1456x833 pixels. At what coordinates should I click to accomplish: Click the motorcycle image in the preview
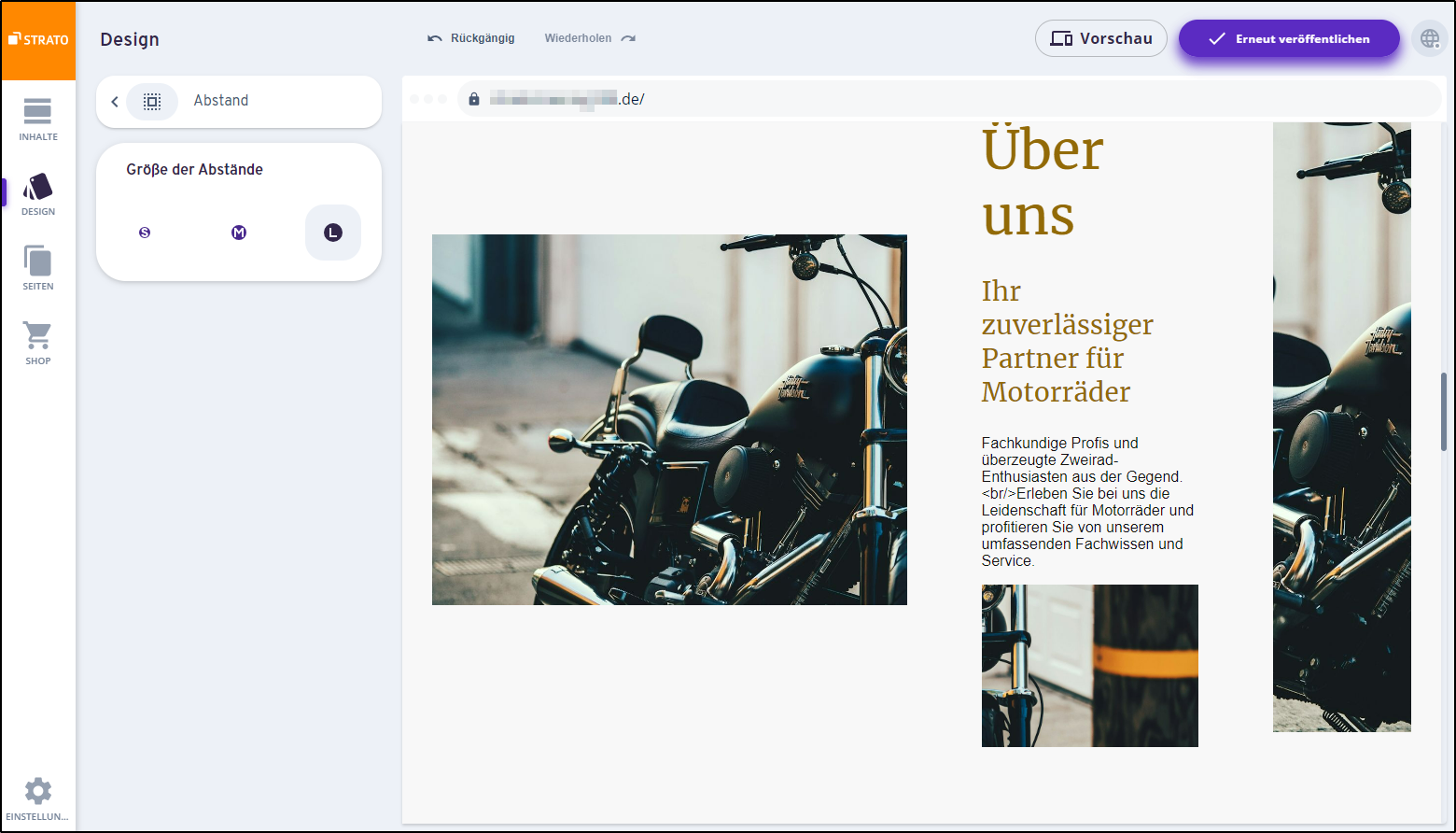pos(668,418)
